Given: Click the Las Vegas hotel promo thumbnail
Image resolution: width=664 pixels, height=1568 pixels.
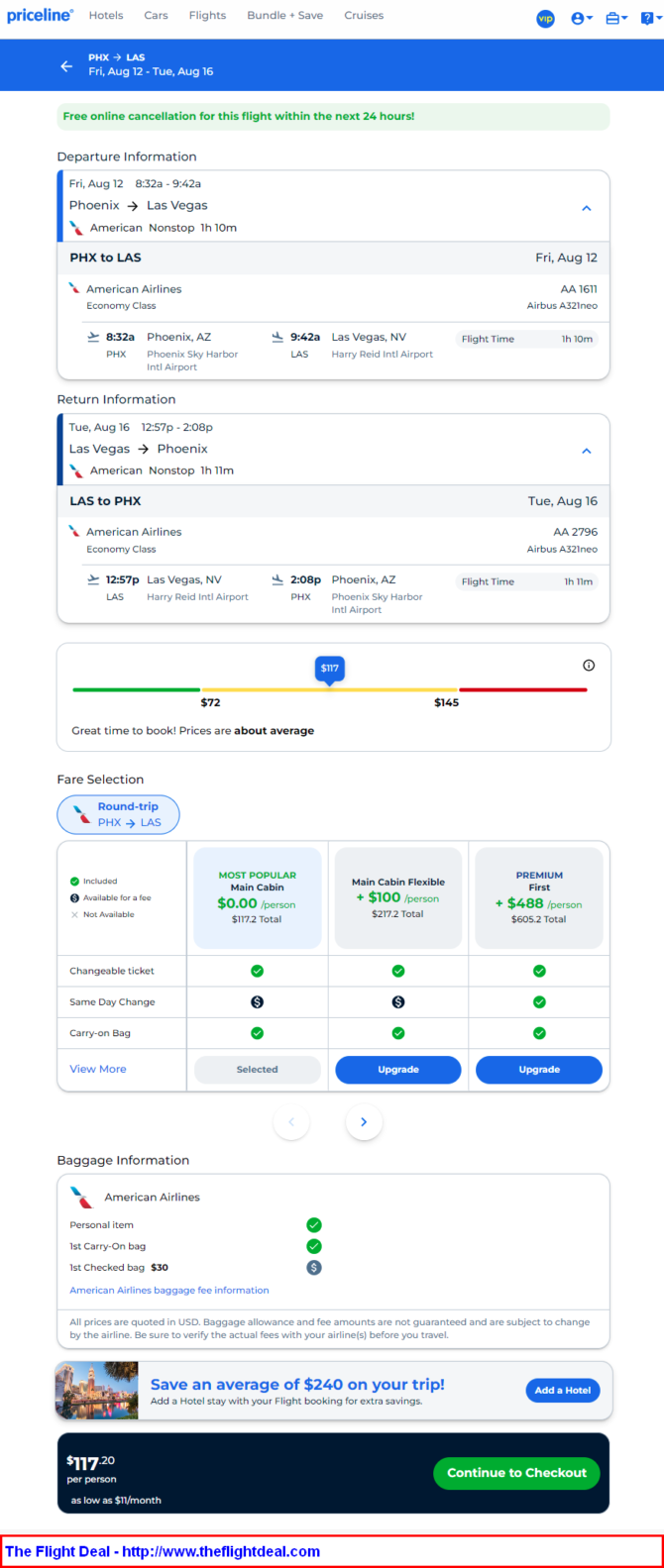Looking at the screenshot, I should [x=97, y=1391].
